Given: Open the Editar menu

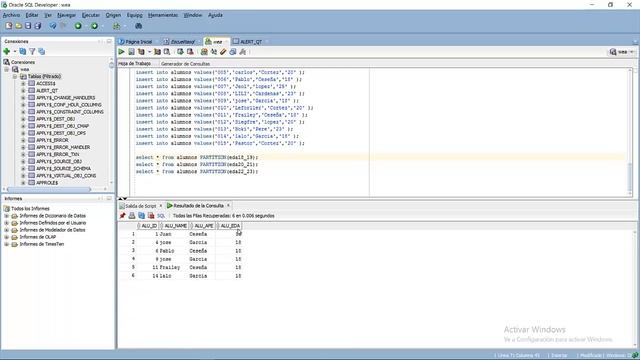Looking at the screenshot, I should (32, 15).
